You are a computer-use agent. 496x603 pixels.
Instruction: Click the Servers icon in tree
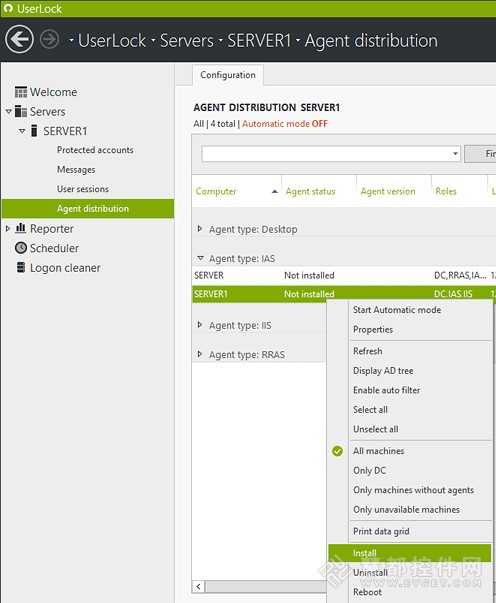pos(21,112)
